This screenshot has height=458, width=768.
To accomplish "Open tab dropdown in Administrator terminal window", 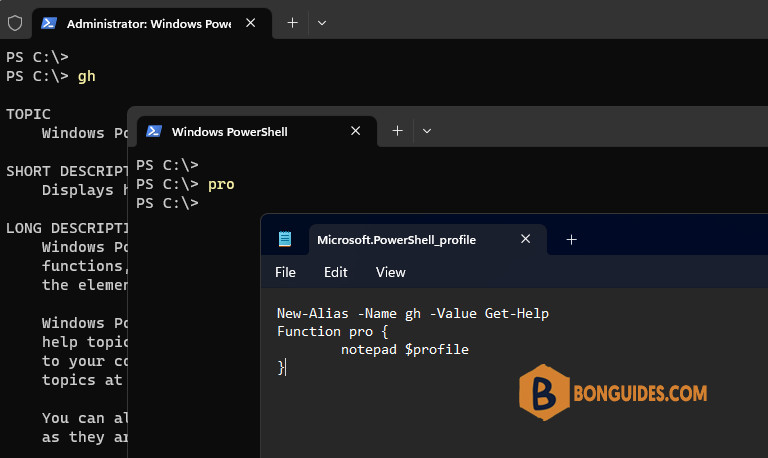I will [322, 23].
